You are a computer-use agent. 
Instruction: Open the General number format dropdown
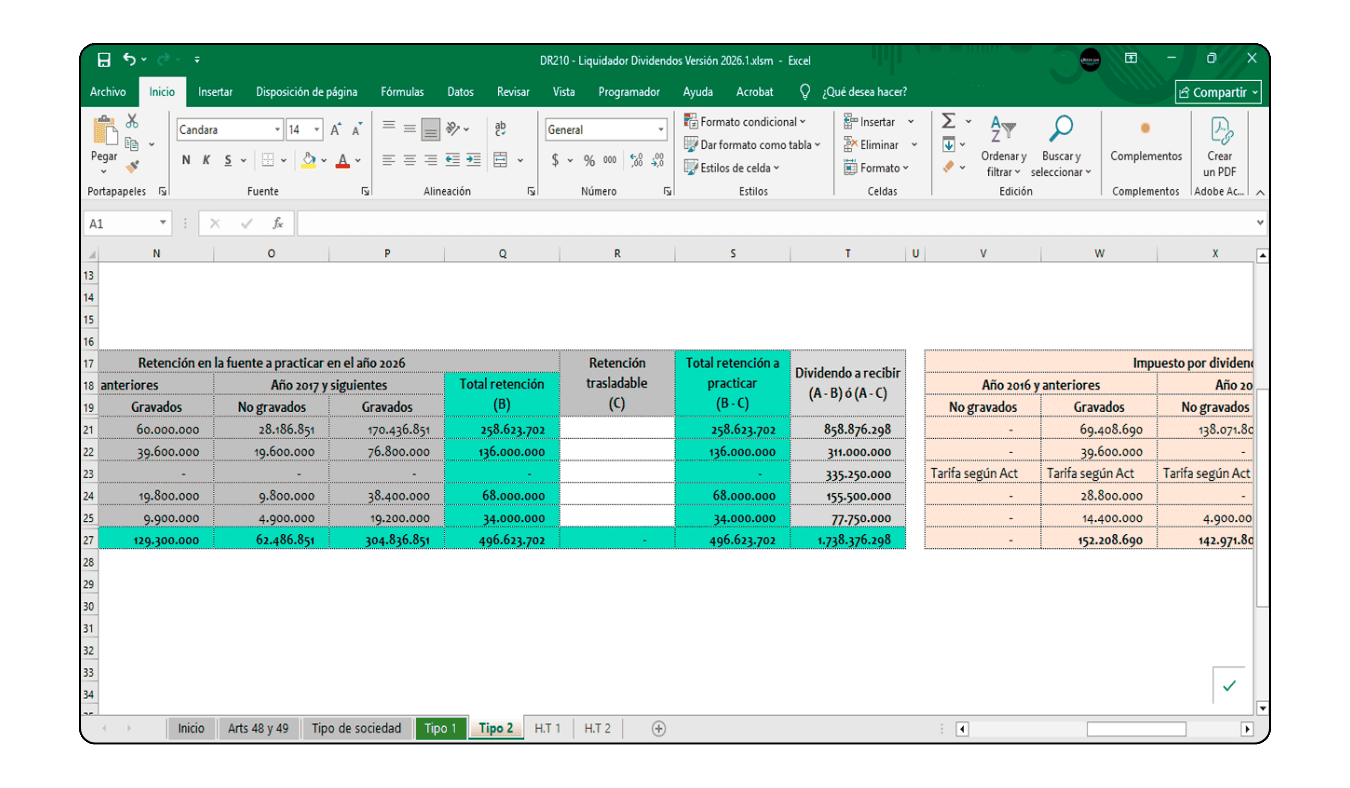click(x=661, y=129)
